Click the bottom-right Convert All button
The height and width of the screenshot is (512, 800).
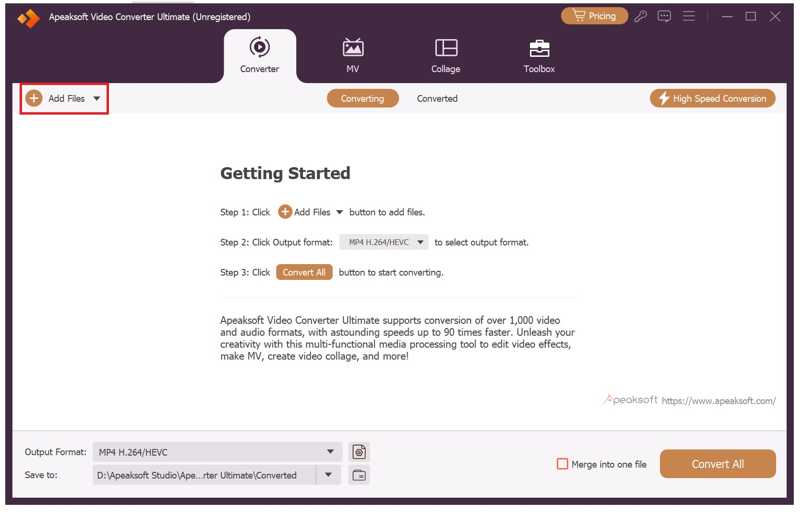(717, 464)
